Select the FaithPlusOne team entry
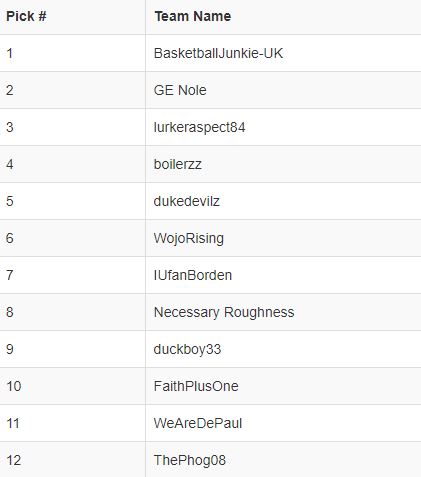Viewport: 421px width, 477px height. (x=196, y=386)
